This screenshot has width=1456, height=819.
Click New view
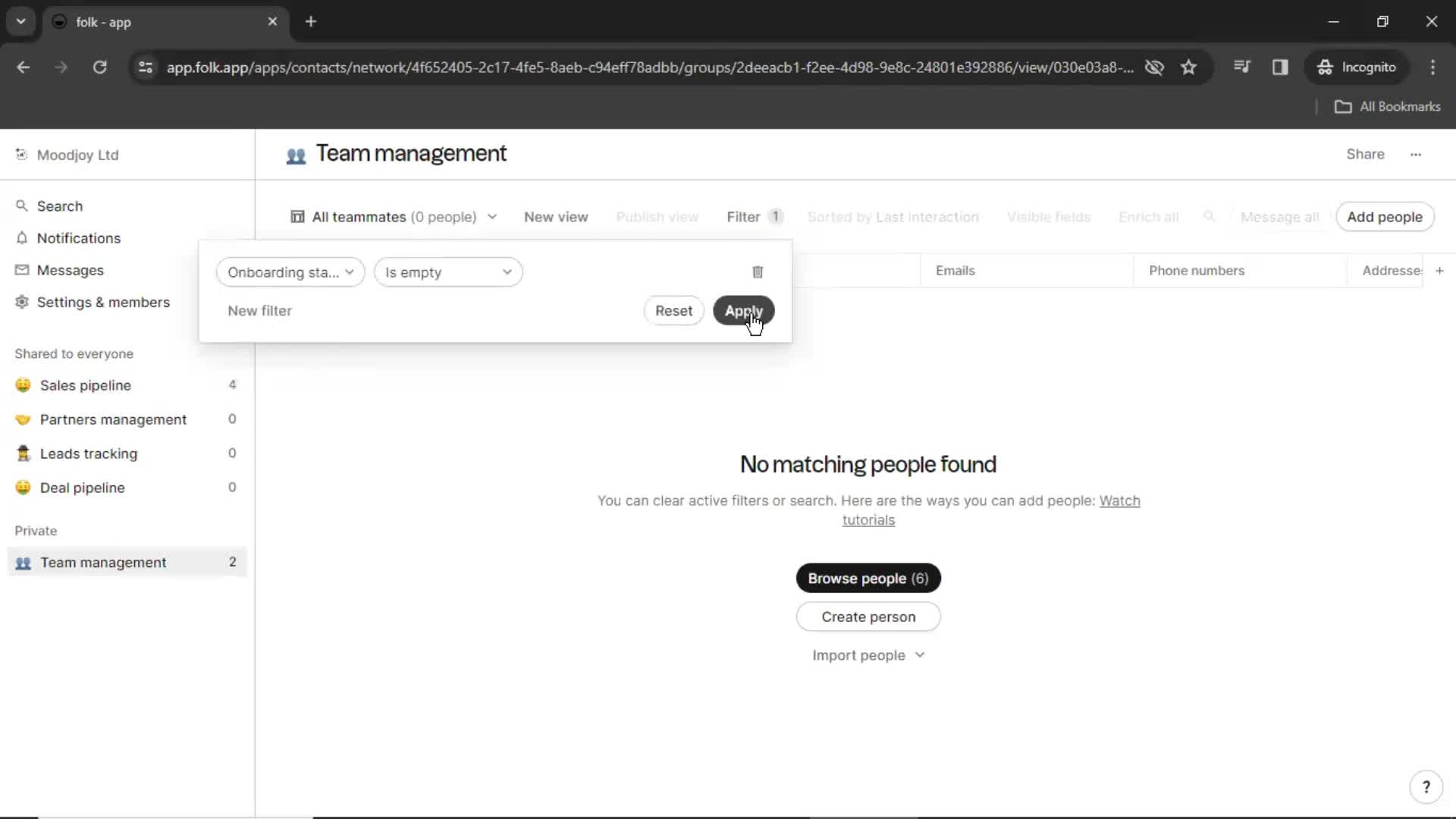click(556, 217)
